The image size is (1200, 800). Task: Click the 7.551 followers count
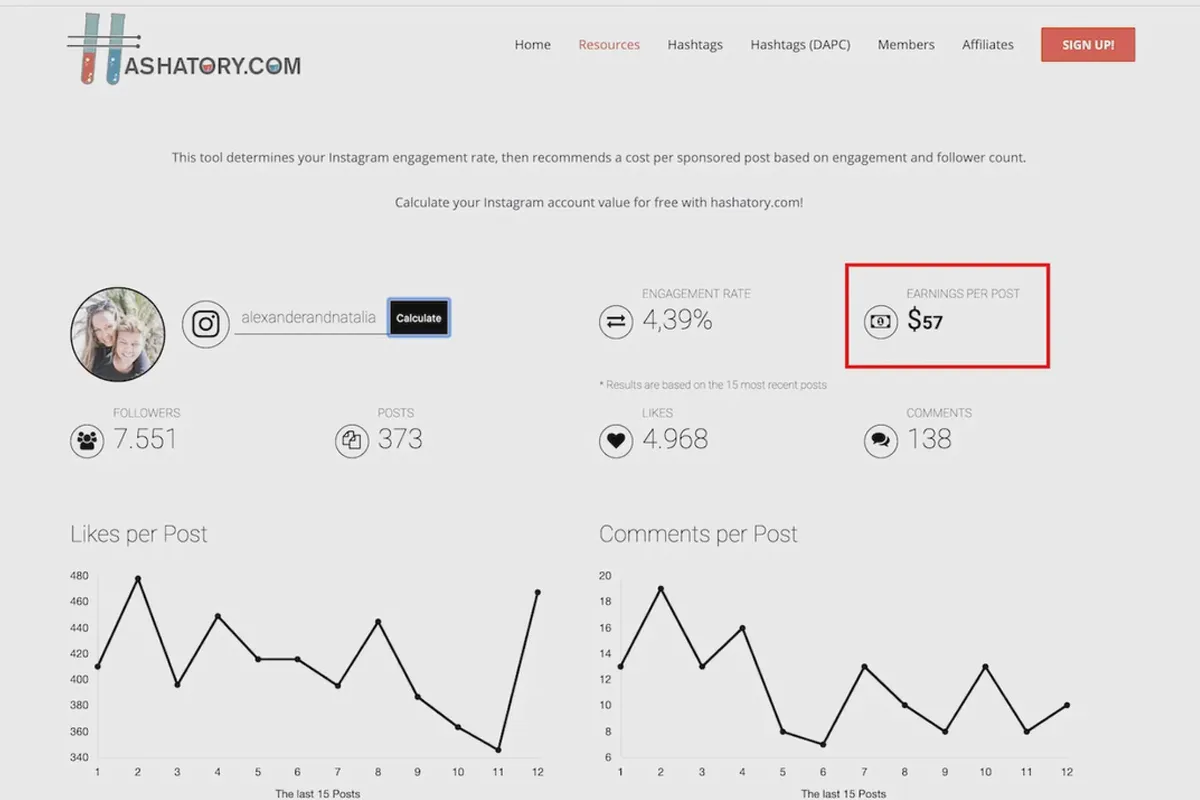(145, 439)
